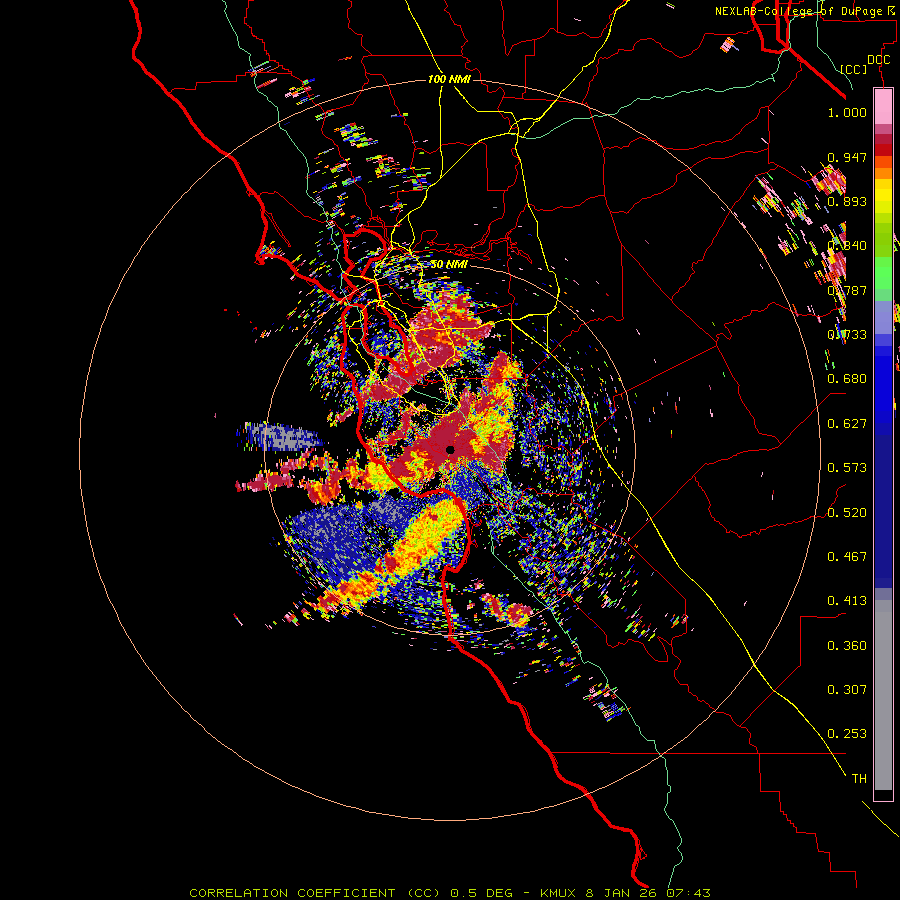Click the black radar site dot
The width and height of the screenshot is (900, 900).
[450, 450]
